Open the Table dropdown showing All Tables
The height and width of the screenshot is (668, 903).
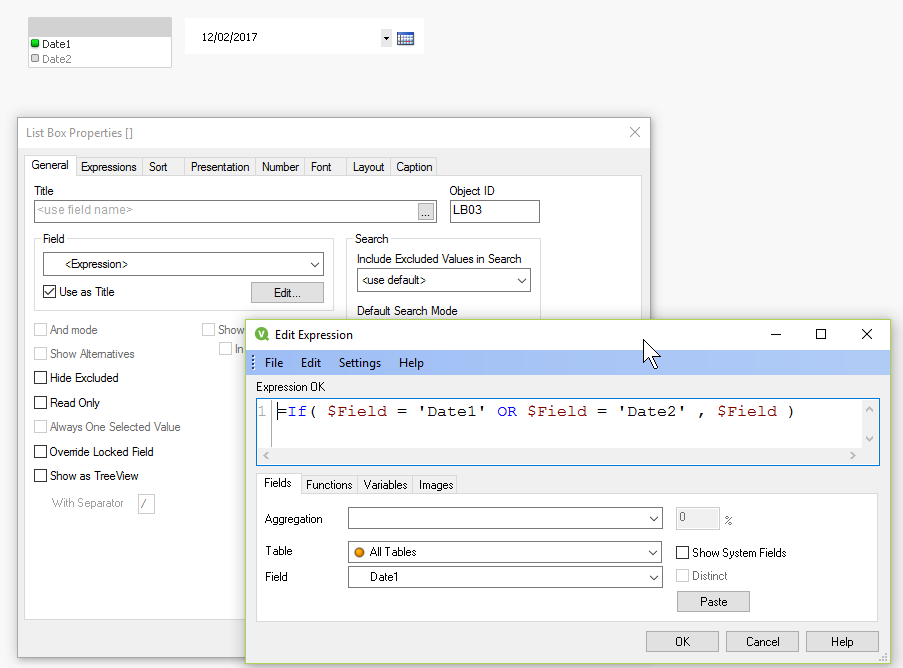click(653, 552)
